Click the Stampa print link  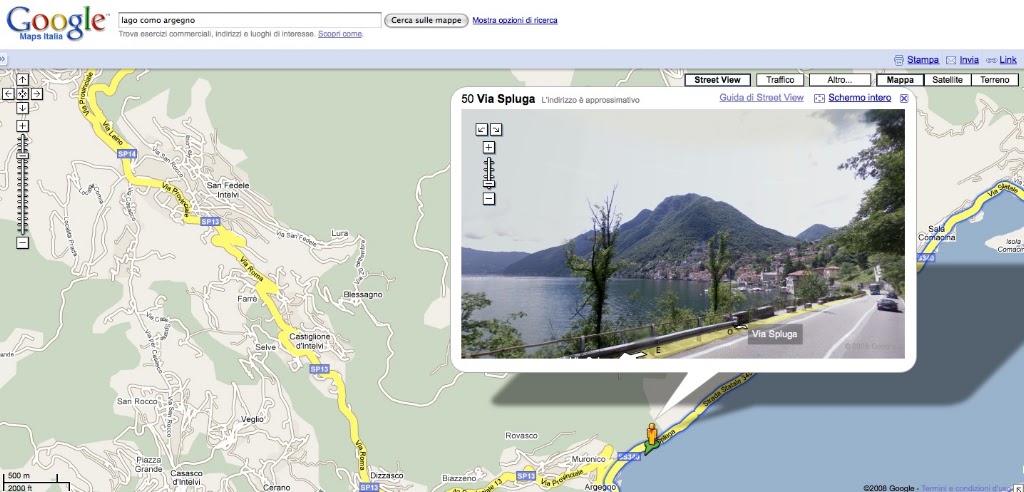coord(923,59)
